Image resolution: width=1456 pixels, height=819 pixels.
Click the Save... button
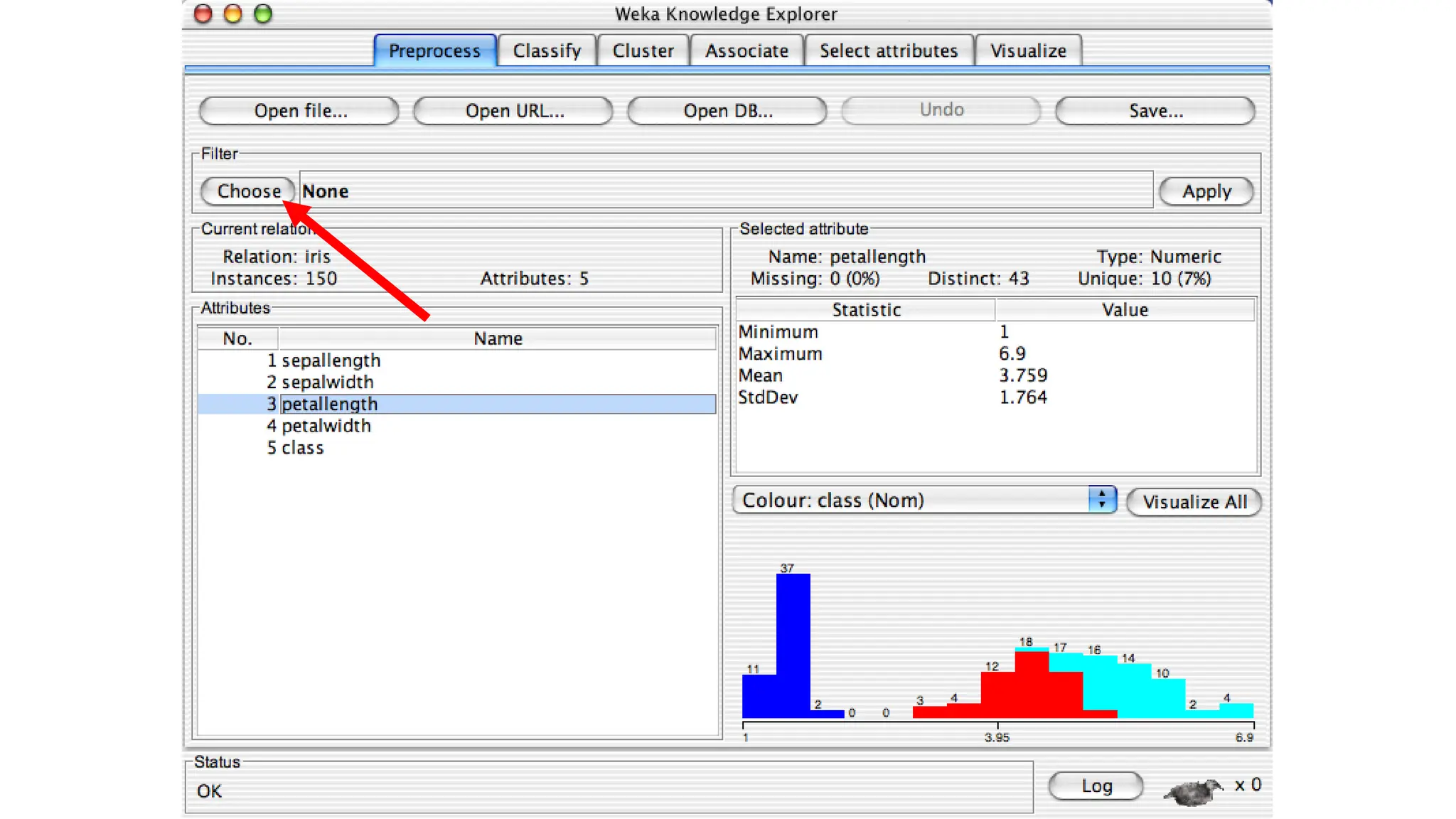[x=1155, y=111]
